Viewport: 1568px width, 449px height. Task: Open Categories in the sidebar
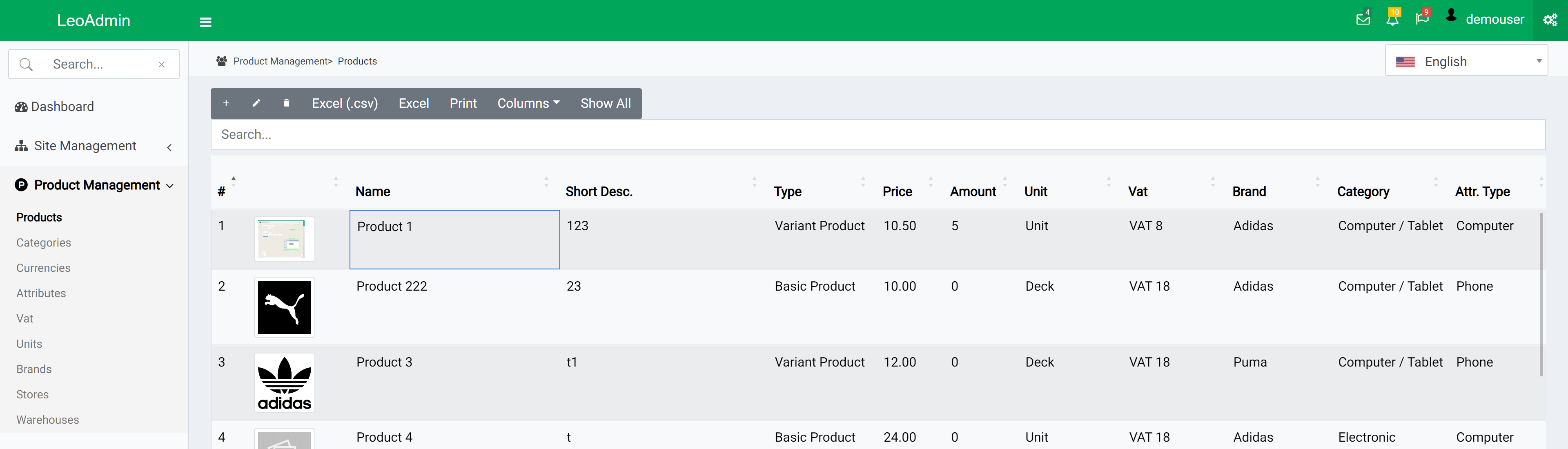[x=44, y=243]
